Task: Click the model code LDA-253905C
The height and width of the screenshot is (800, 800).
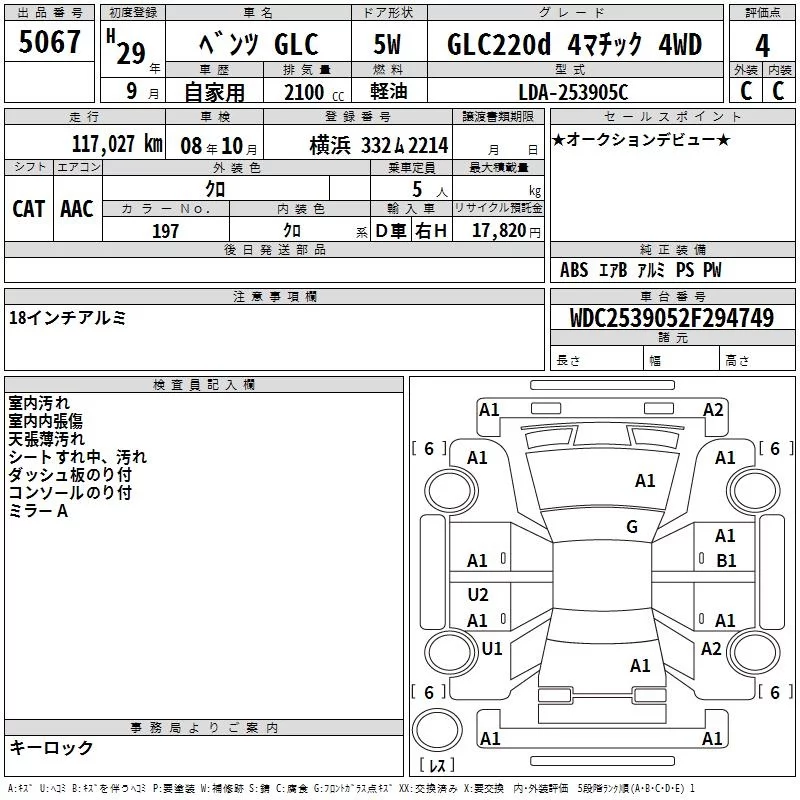Action: click(x=573, y=92)
